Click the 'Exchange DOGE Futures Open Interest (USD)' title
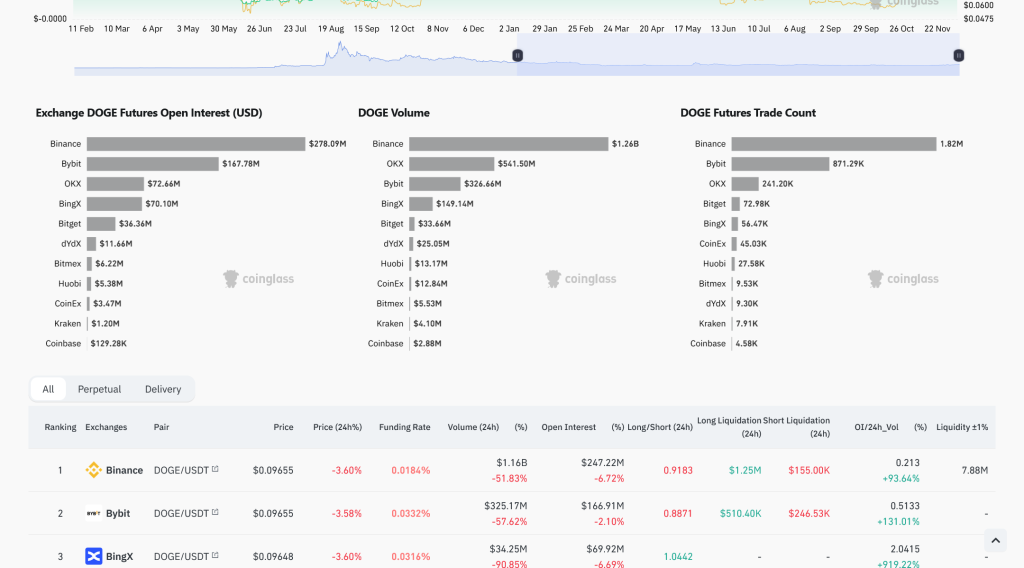Viewport: 1024px width, 568px height. [x=149, y=113]
